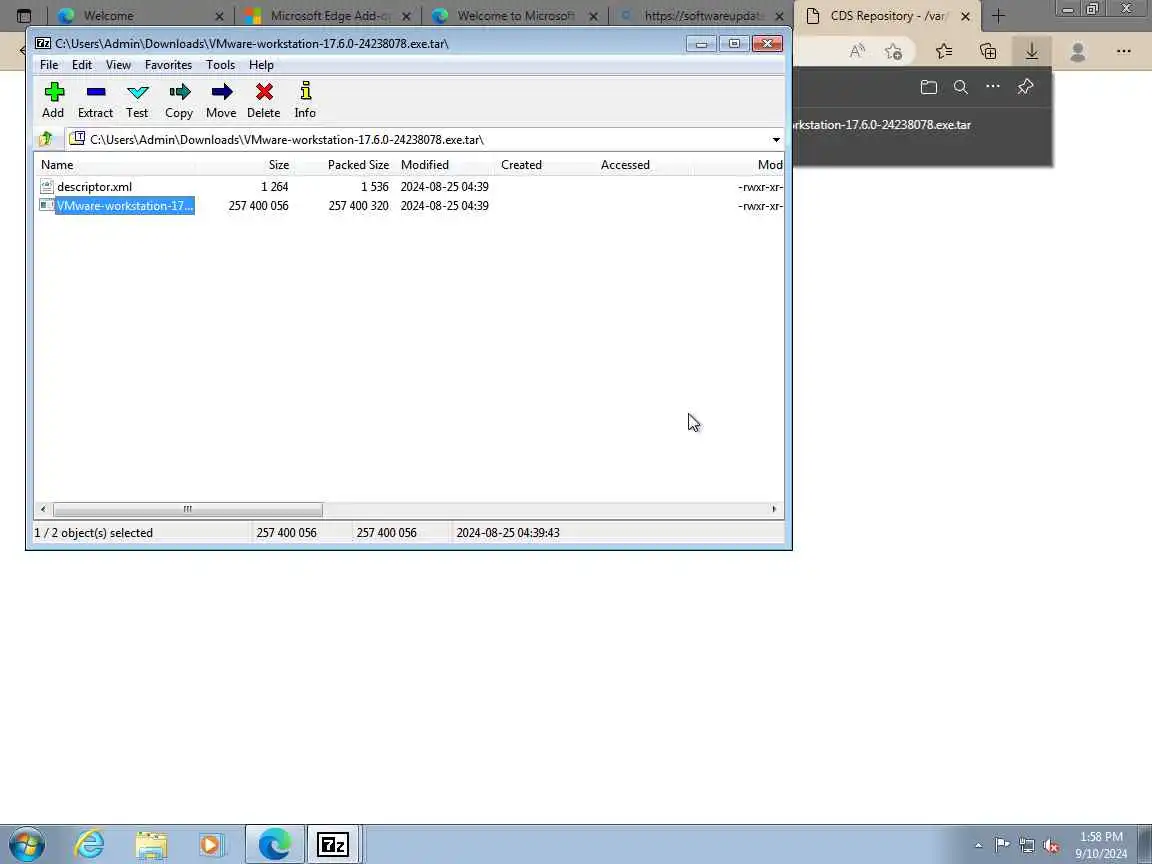Sort by Modified column header
The image size is (1152, 864).
[445, 165]
